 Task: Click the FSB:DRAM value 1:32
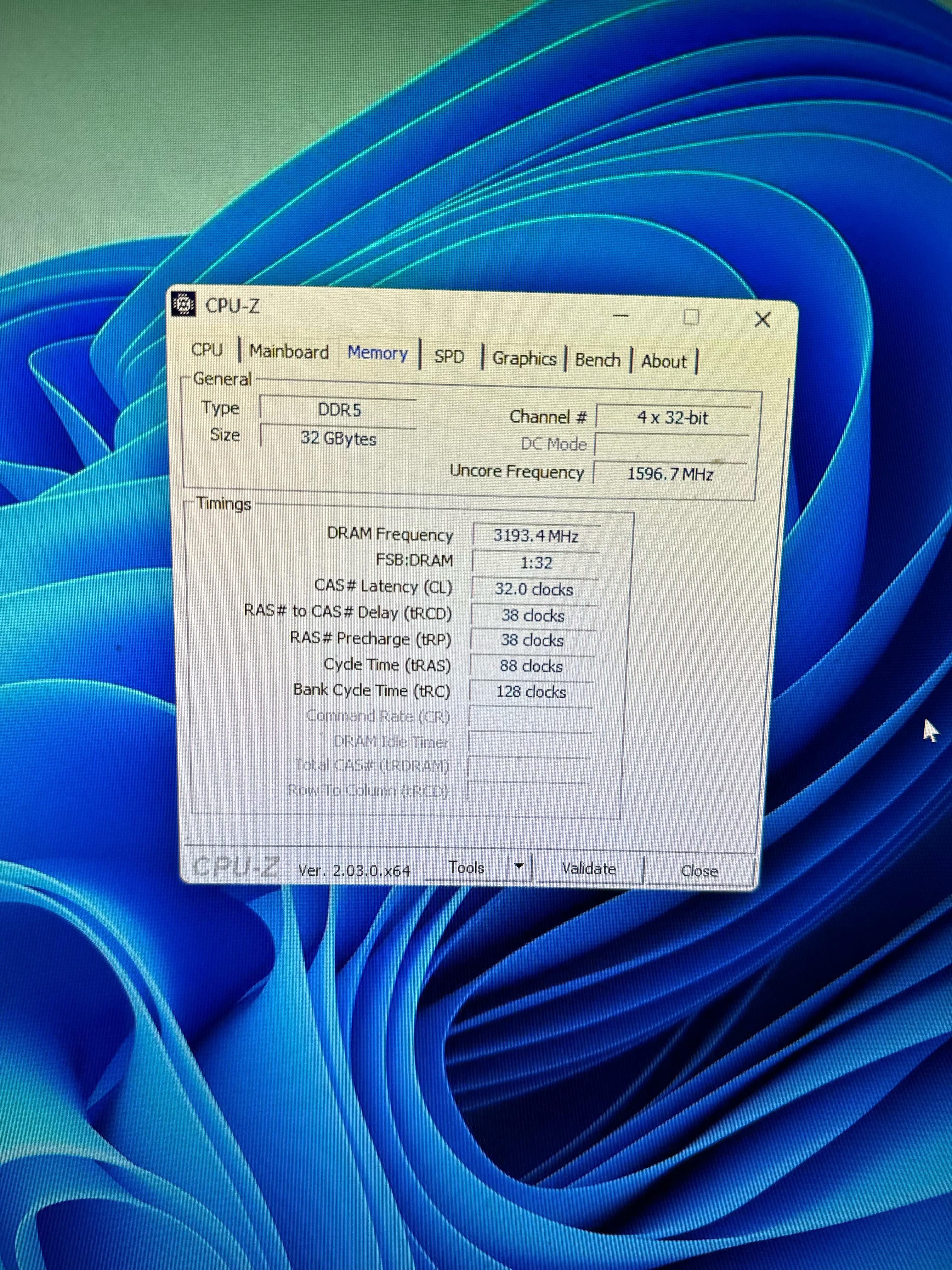(x=536, y=563)
